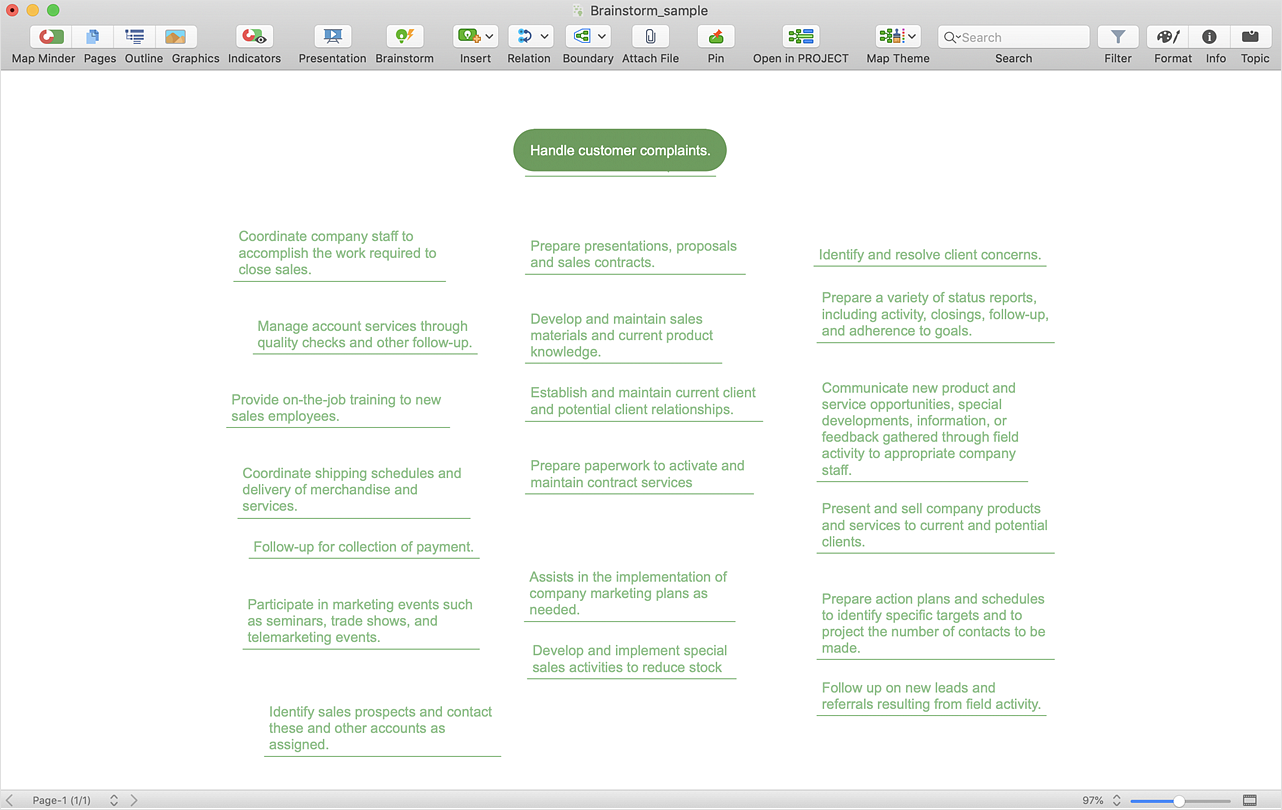Select "Develop and implement special sales activities" topic

(x=630, y=659)
